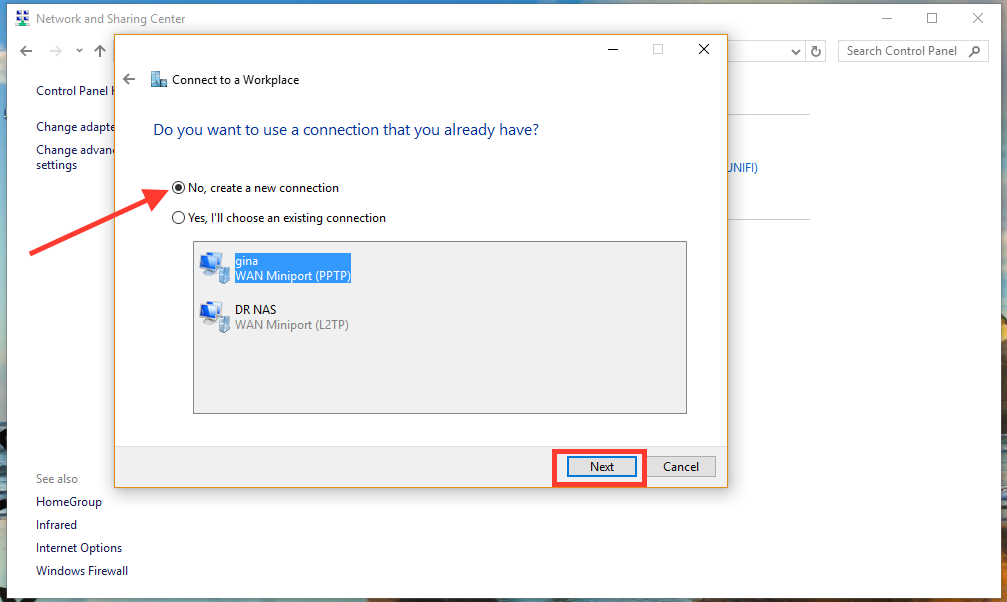Click the wizard back arrow icon
Screen dimensions: 1007x602
129,80
